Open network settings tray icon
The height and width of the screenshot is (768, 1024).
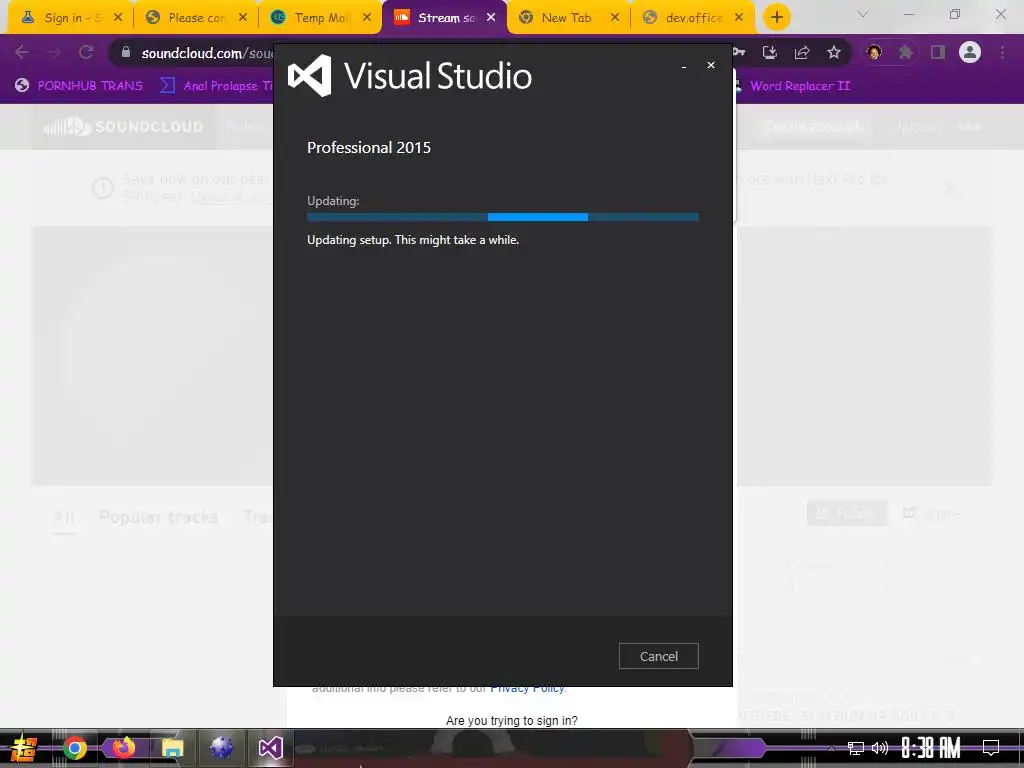tap(856, 748)
